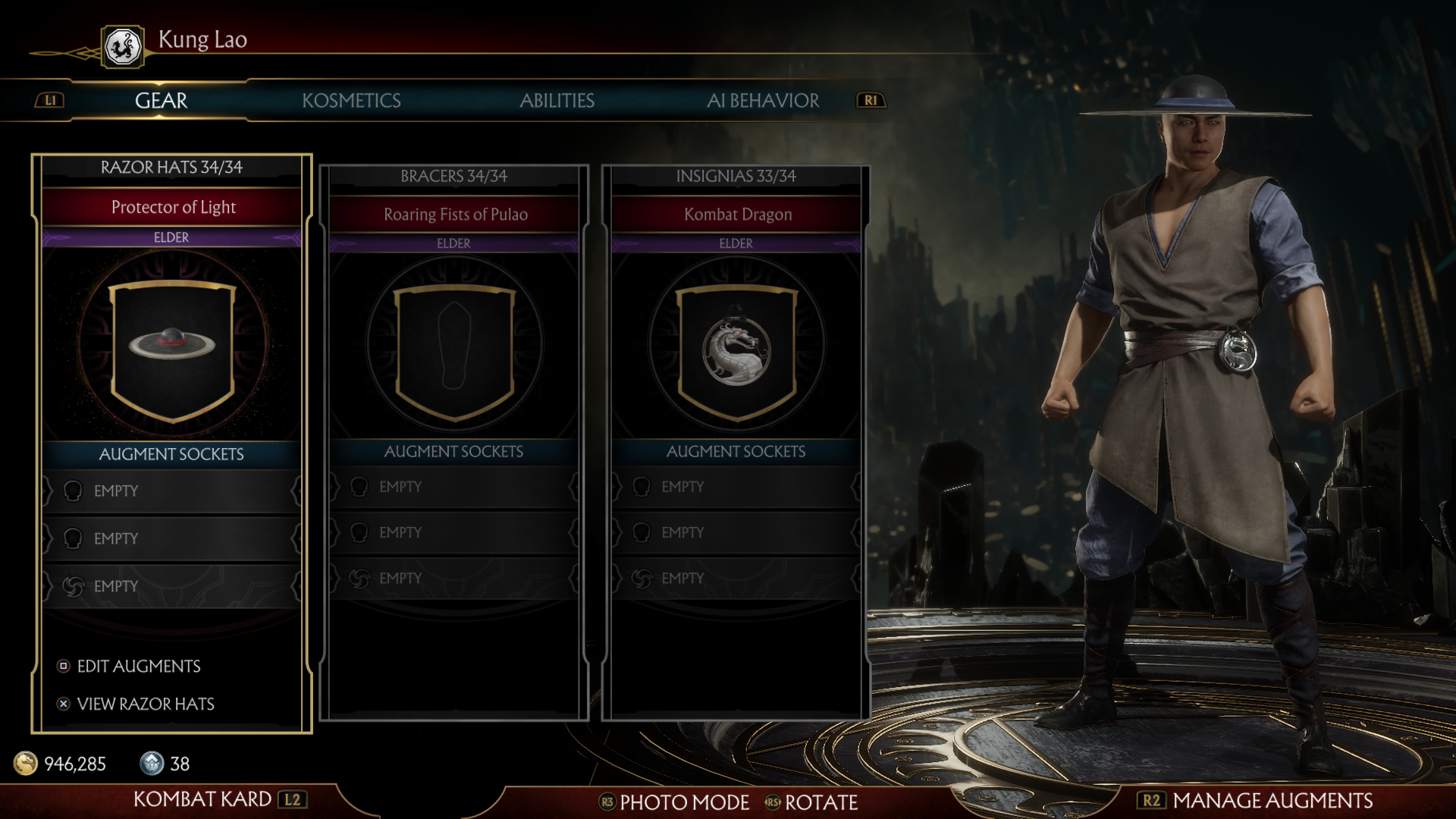Viewport: 1456px width, 819px height.
Task: Open the Abilities tab
Action: pyautogui.click(x=557, y=100)
